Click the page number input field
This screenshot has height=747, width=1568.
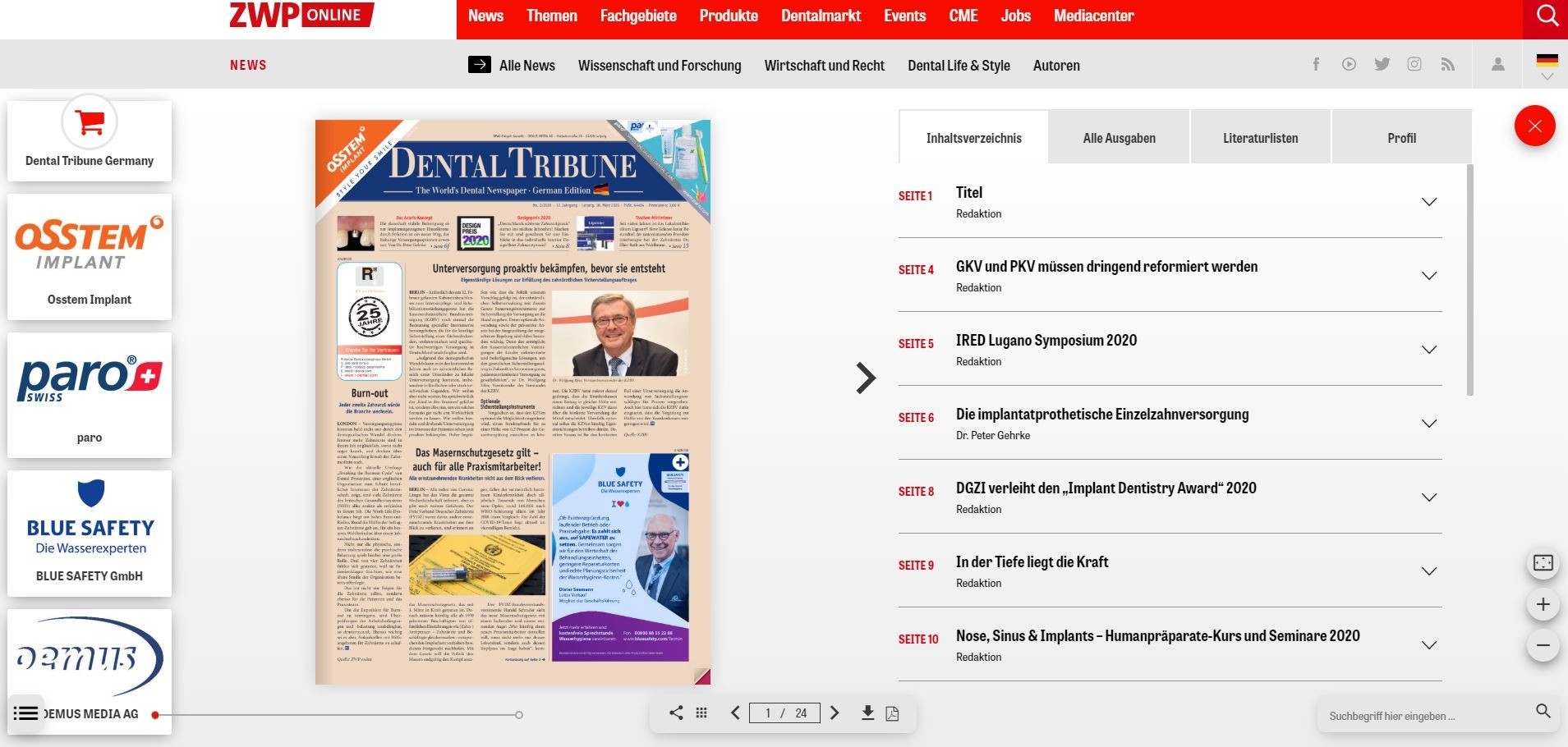coord(784,713)
